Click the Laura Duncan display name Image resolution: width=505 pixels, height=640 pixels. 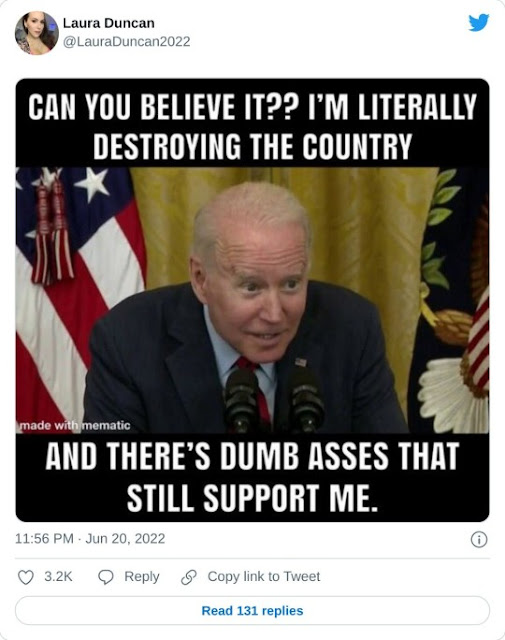coord(109,23)
